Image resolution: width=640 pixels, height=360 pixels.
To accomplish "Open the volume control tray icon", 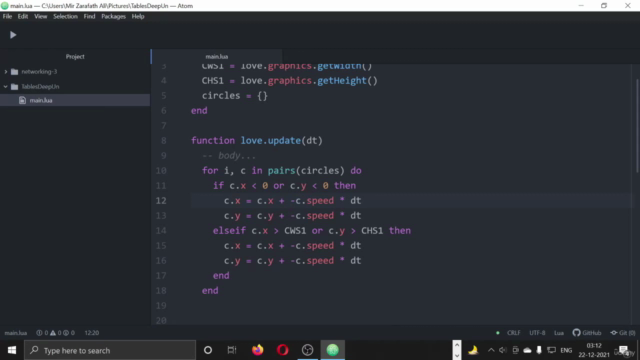I will [503, 350].
